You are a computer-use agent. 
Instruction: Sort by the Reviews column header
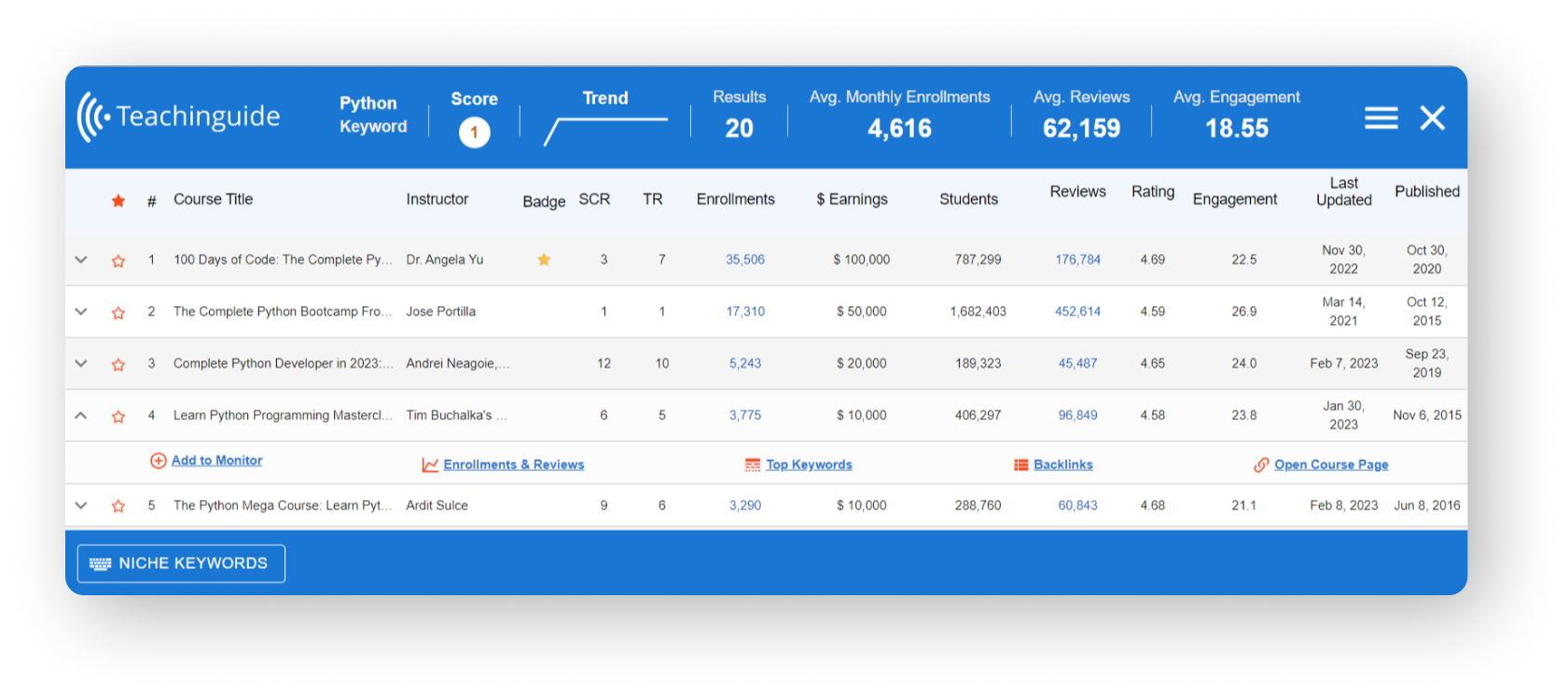1077,191
